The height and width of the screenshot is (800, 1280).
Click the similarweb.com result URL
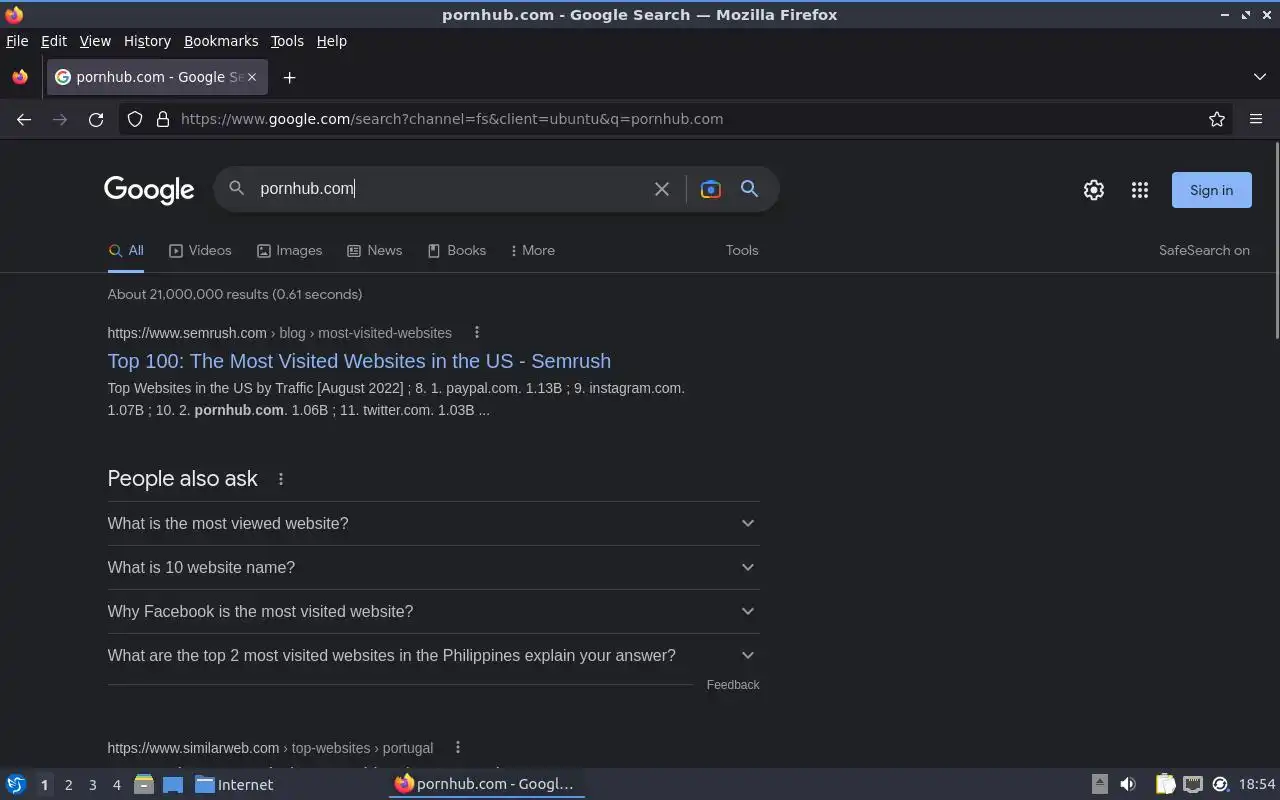click(x=270, y=748)
